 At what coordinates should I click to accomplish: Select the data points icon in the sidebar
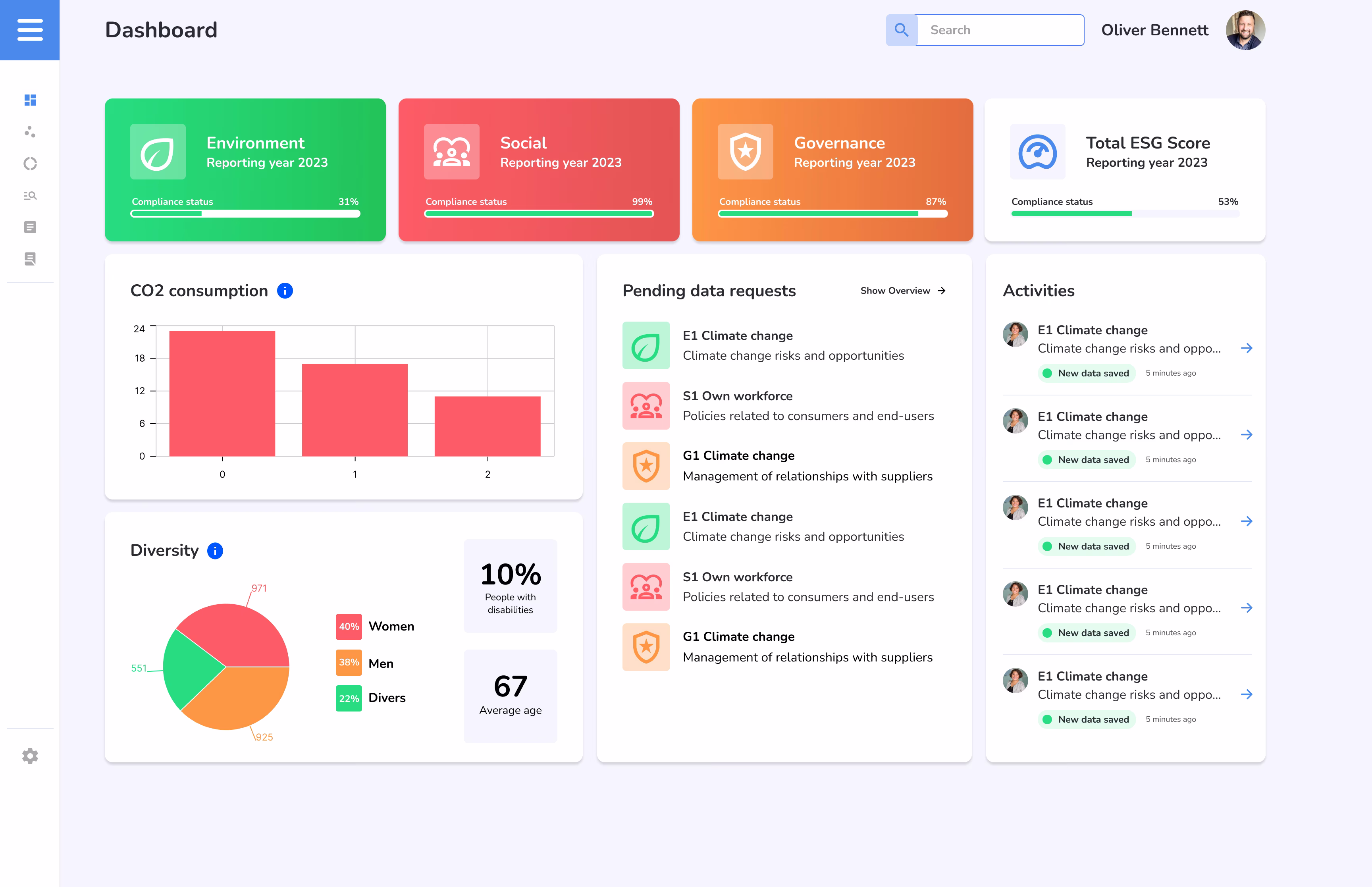[30, 132]
